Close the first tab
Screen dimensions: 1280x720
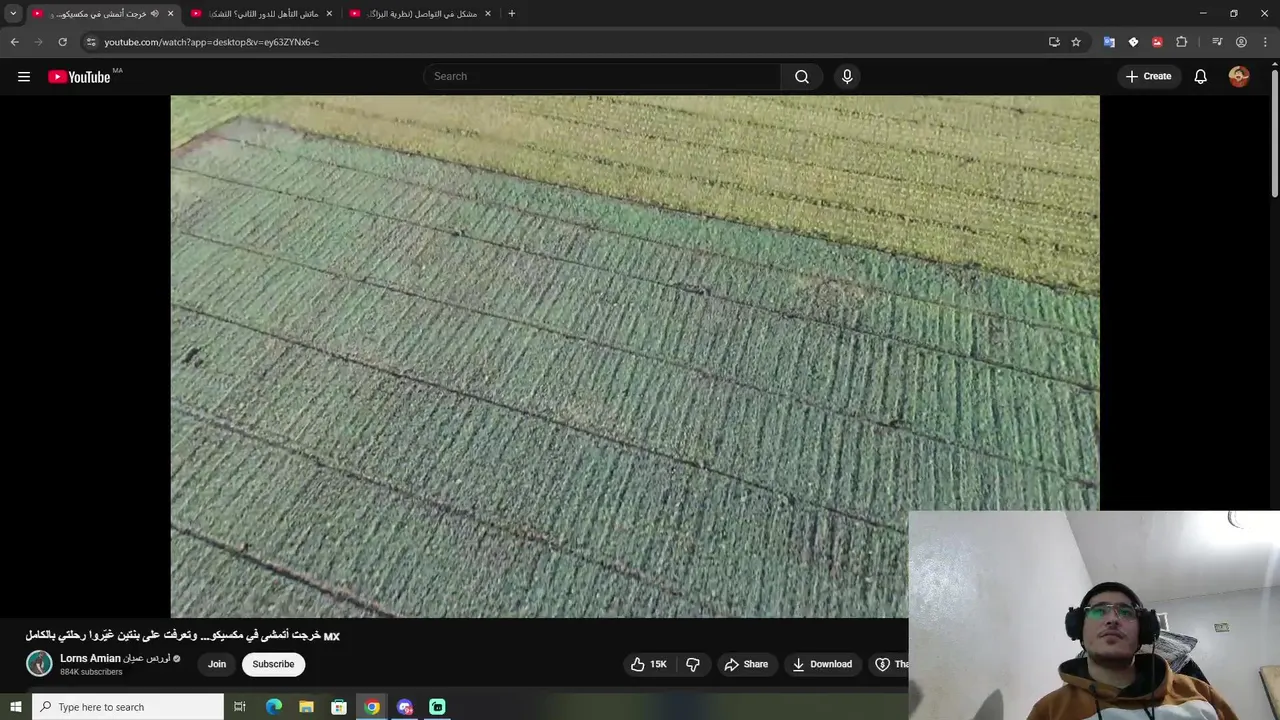tap(170, 14)
